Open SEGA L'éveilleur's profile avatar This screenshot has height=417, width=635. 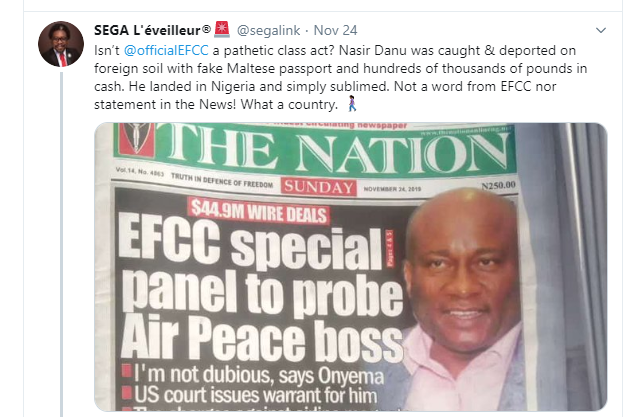point(61,44)
